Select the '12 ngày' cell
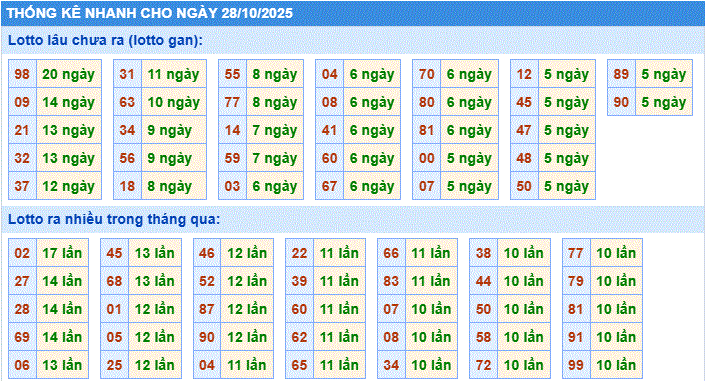This screenshot has height=381, width=705. [69, 186]
